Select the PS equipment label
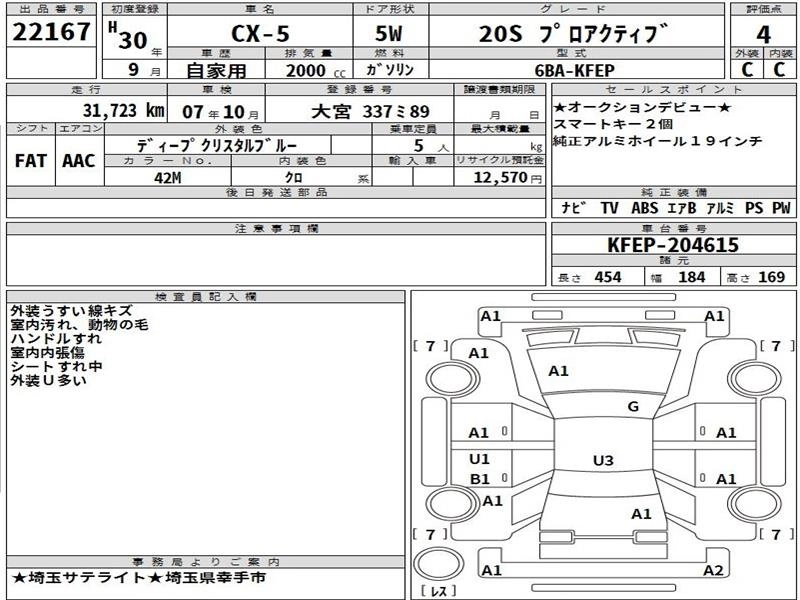Viewport: 800px width, 600px height. coord(754,208)
